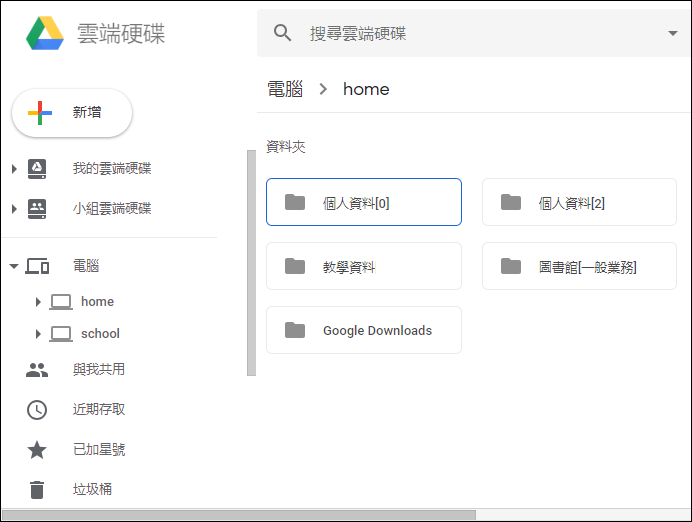The height and width of the screenshot is (522, 692).
Task: Click the 小組雲端硬碟 team drive icon
Action: click(x=37, y=209)
